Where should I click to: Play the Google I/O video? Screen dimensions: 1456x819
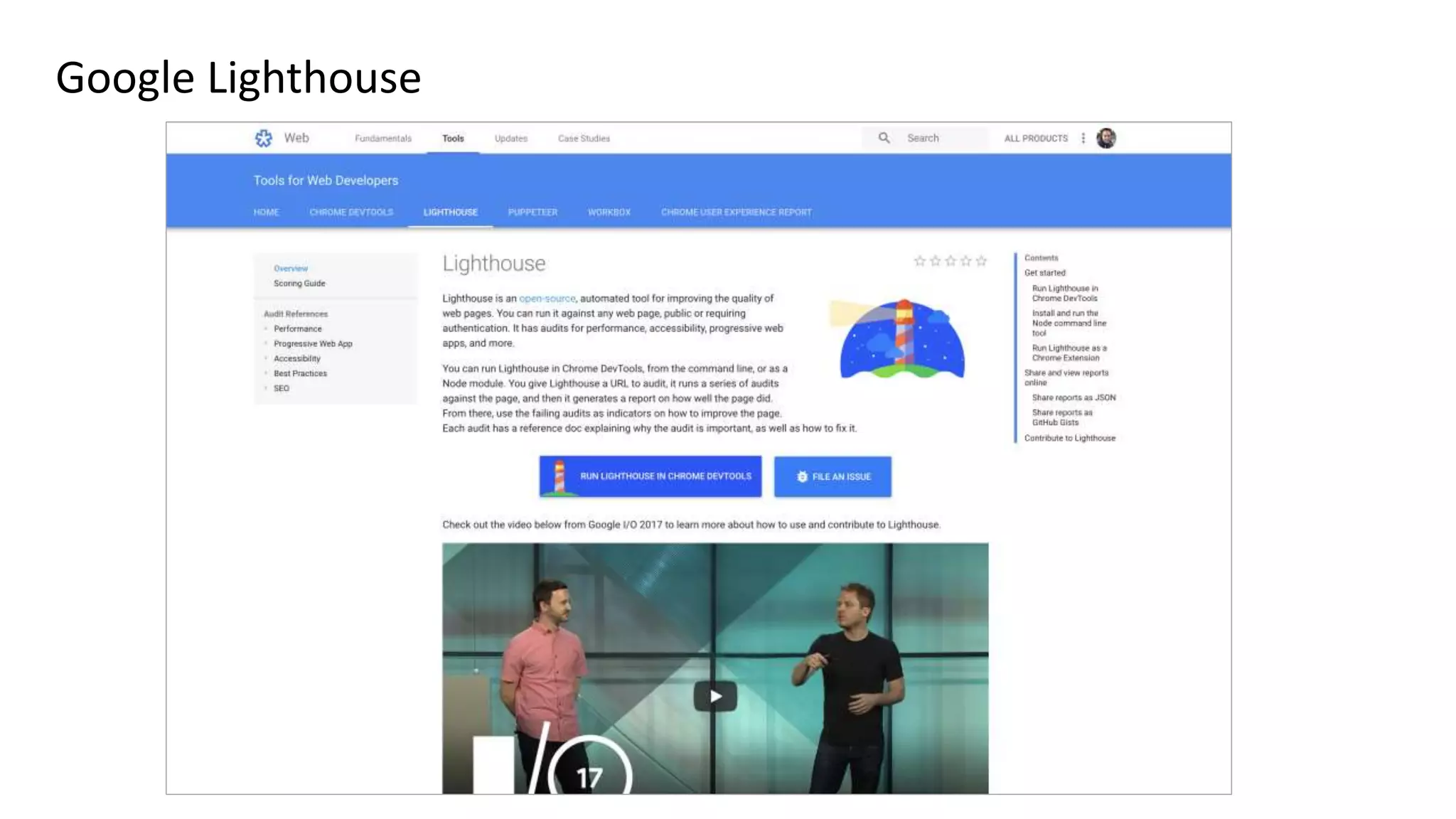[715, 696]
